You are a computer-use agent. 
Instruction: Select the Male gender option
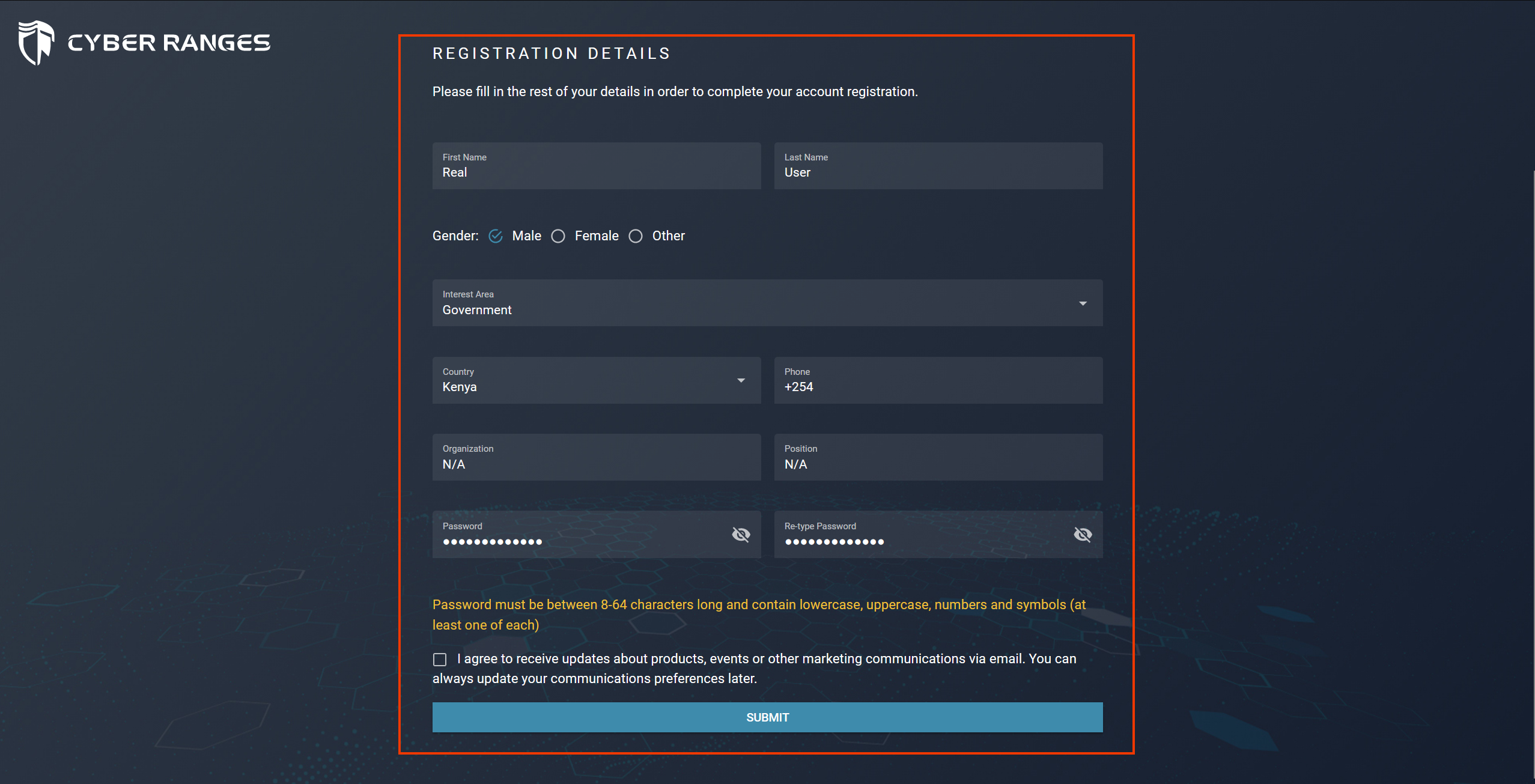click(495, 236)
